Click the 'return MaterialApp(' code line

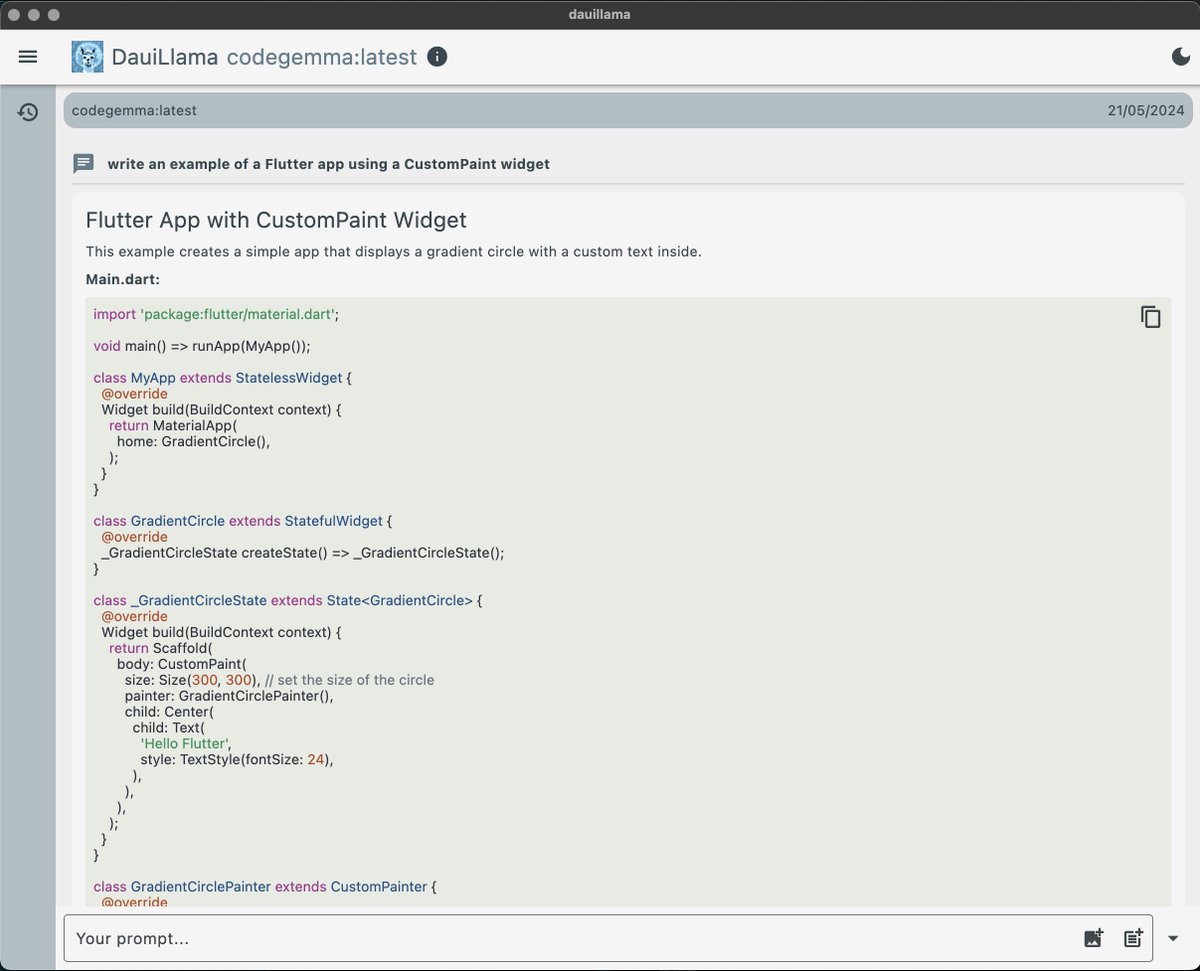pyautogui.click(x=173, y=425)
